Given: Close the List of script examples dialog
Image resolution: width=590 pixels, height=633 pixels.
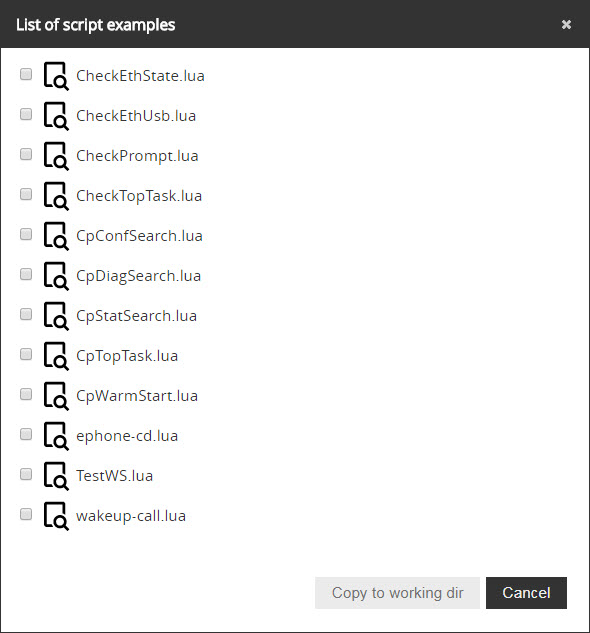Looking at the screenshot, I should [566, 25].
